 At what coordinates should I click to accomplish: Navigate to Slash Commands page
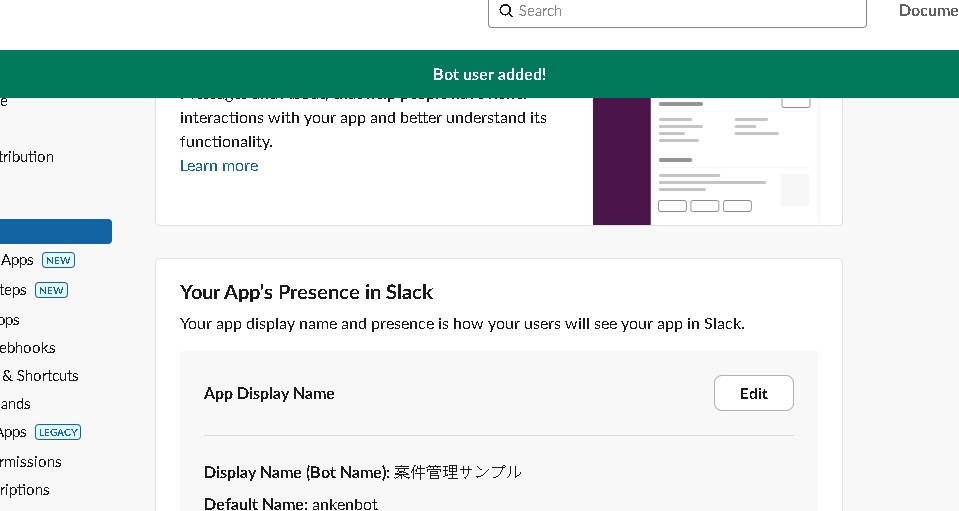pos(16,404)
